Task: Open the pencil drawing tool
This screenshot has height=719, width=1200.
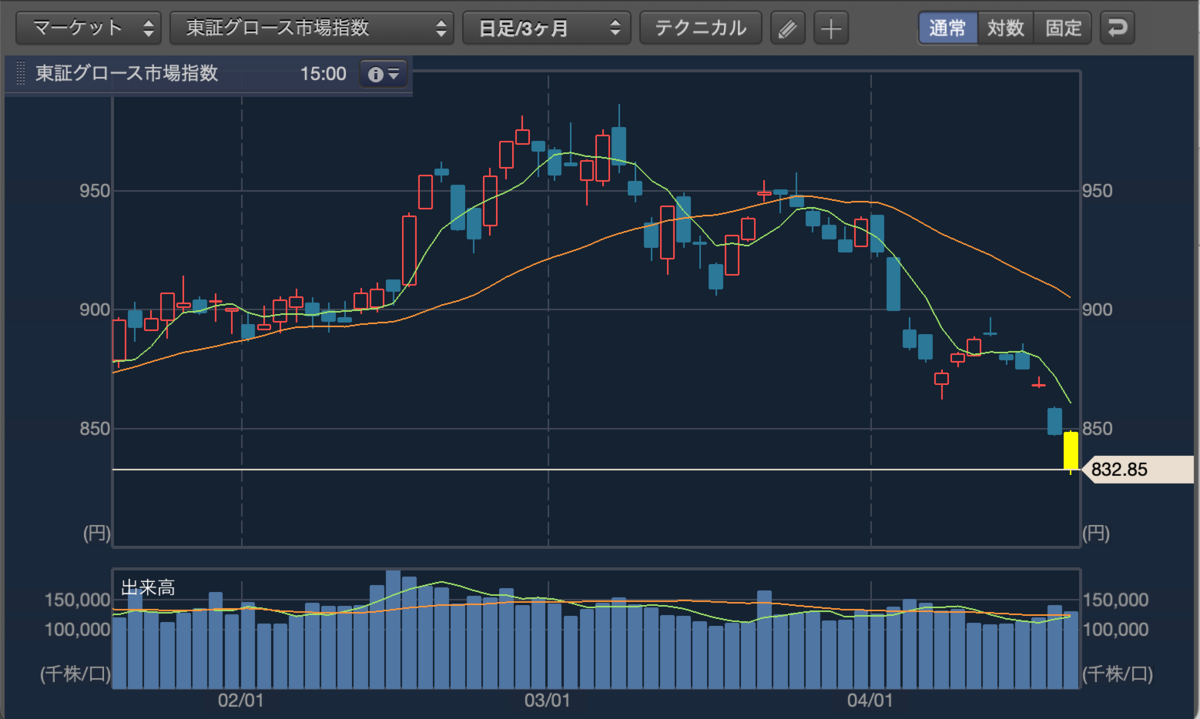Action: [x=788, y=28]
